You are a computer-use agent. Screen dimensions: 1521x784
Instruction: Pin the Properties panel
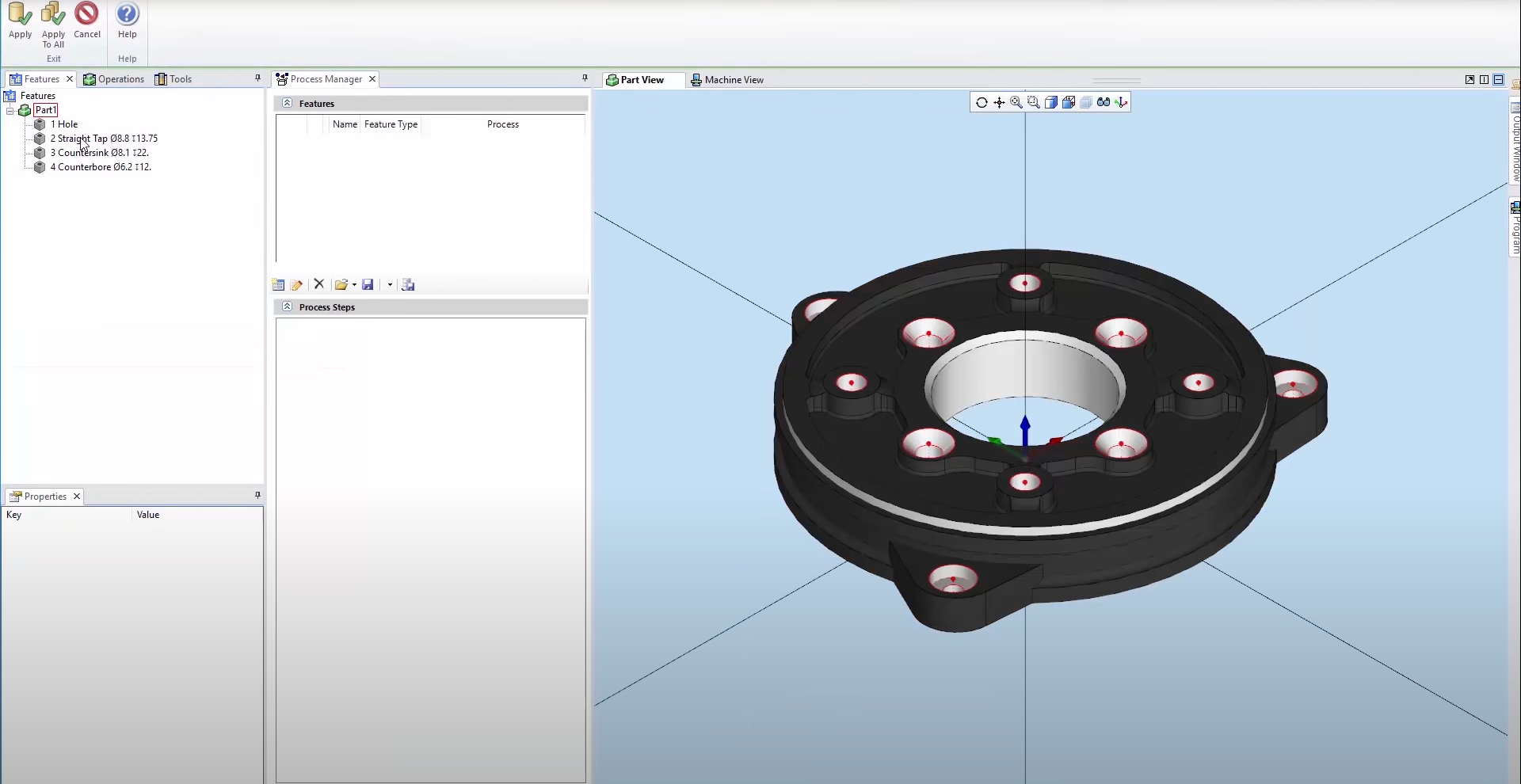point(257,496)
